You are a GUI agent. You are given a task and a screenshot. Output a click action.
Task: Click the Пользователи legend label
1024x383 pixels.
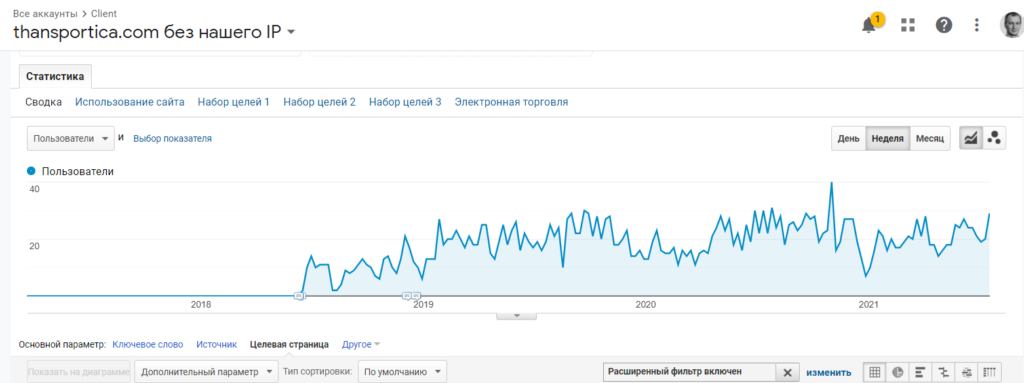tap(78, 171)
